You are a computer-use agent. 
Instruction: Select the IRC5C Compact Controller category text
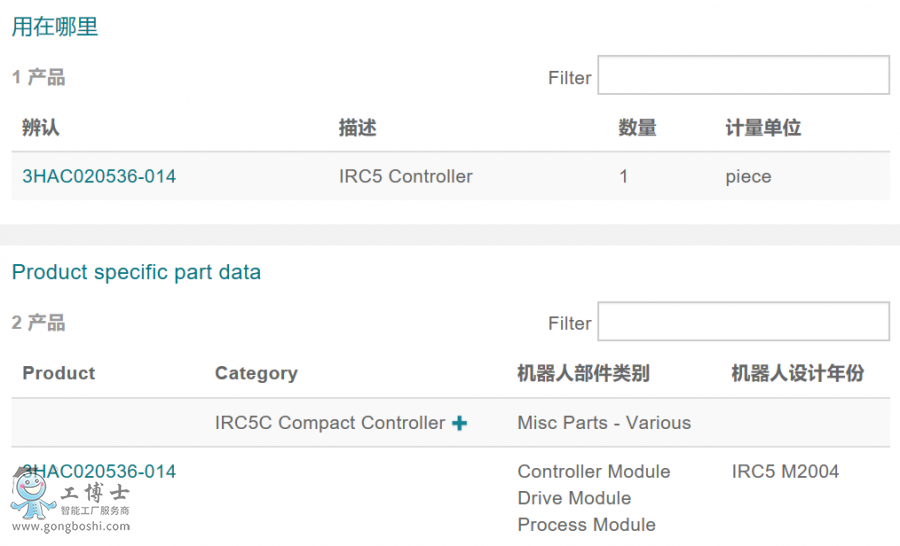coord(329,423)
